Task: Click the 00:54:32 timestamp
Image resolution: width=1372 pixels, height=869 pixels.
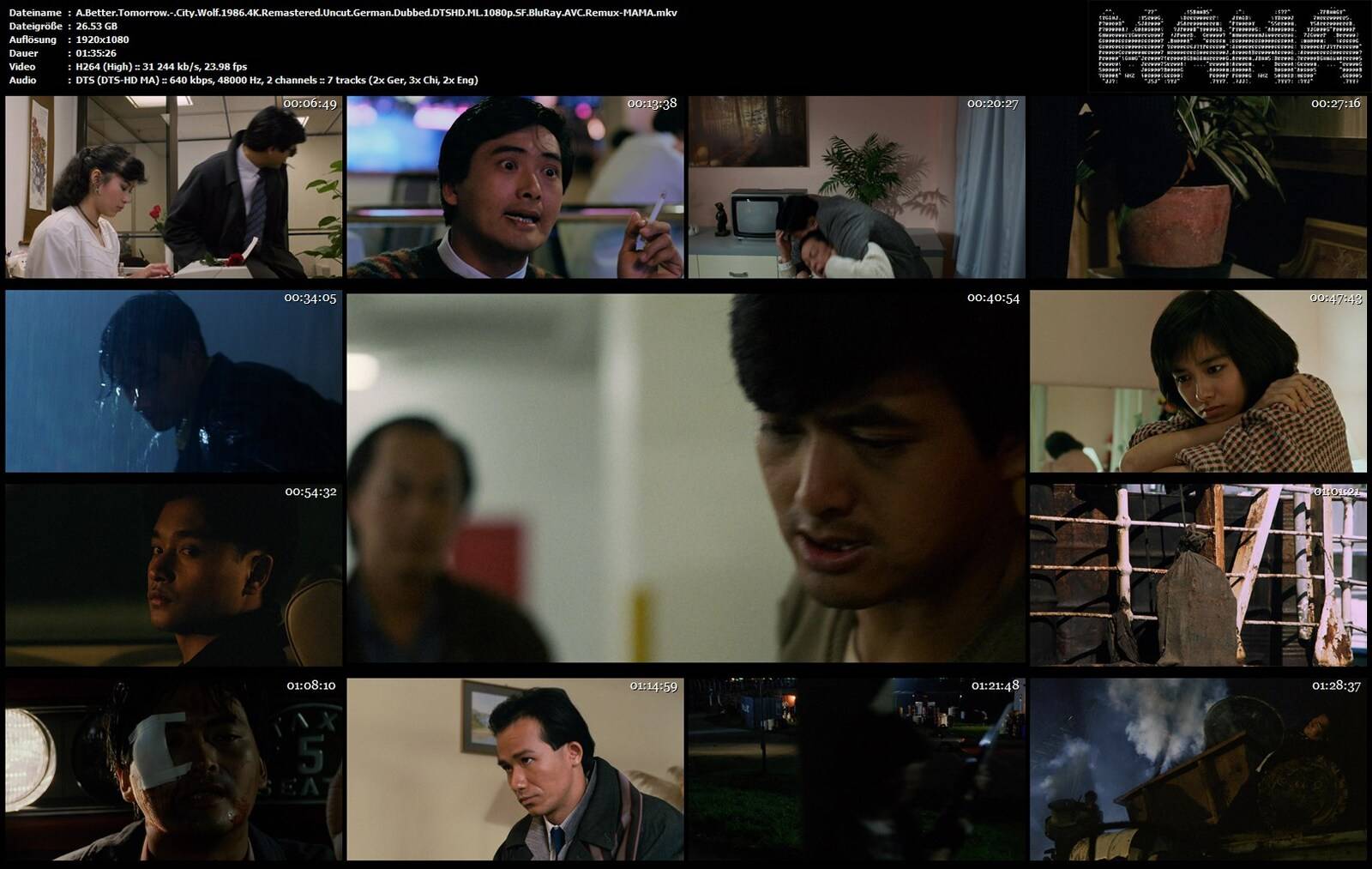Action: pyautogui.click(x=310, y=492)
